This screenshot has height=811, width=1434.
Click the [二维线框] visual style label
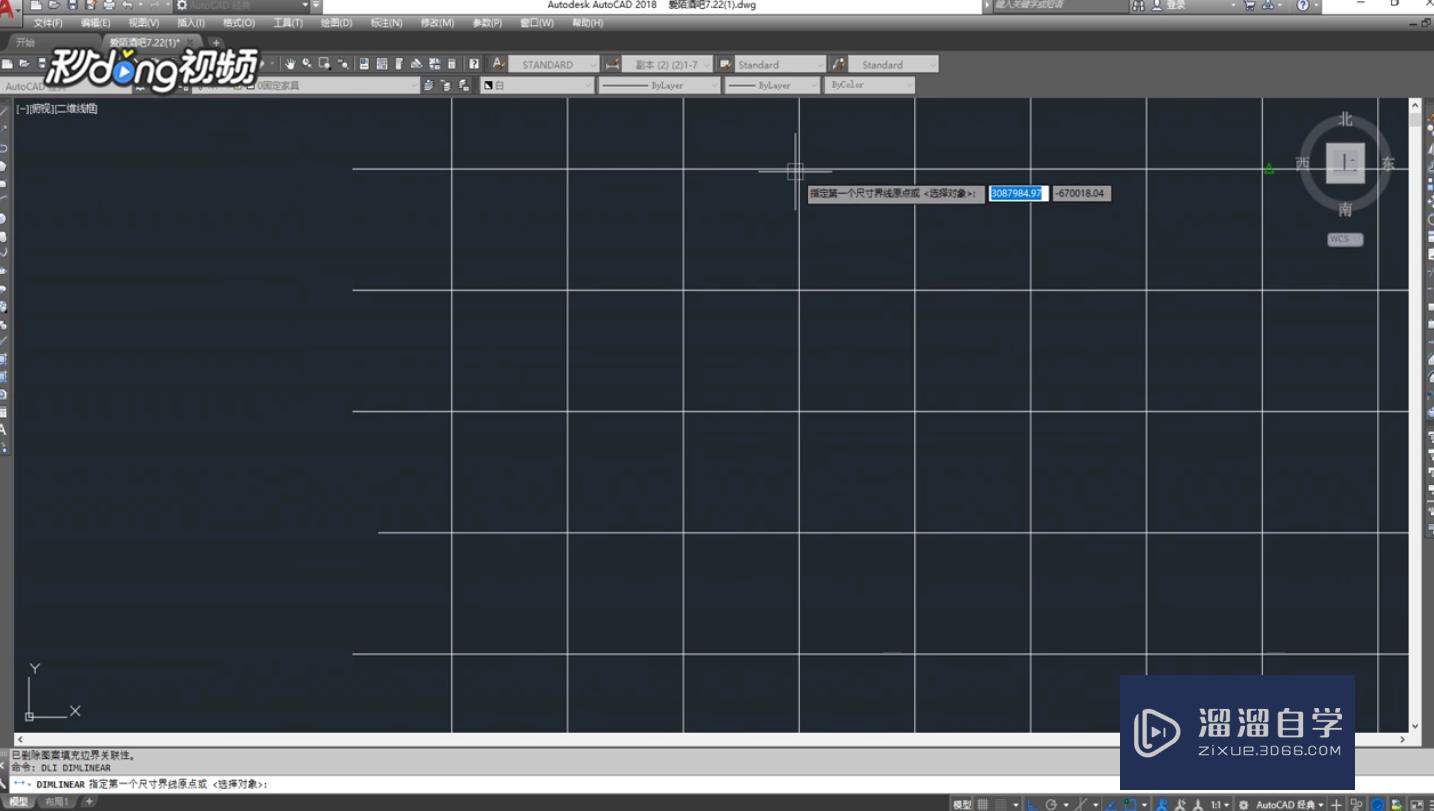(76, 108)
